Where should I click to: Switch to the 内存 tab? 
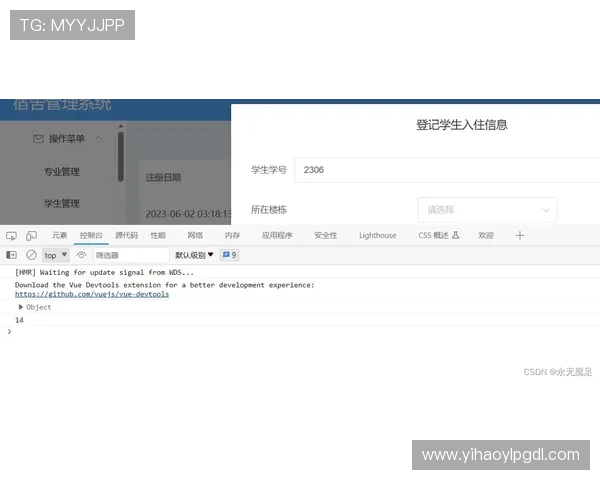coord(232,235)
